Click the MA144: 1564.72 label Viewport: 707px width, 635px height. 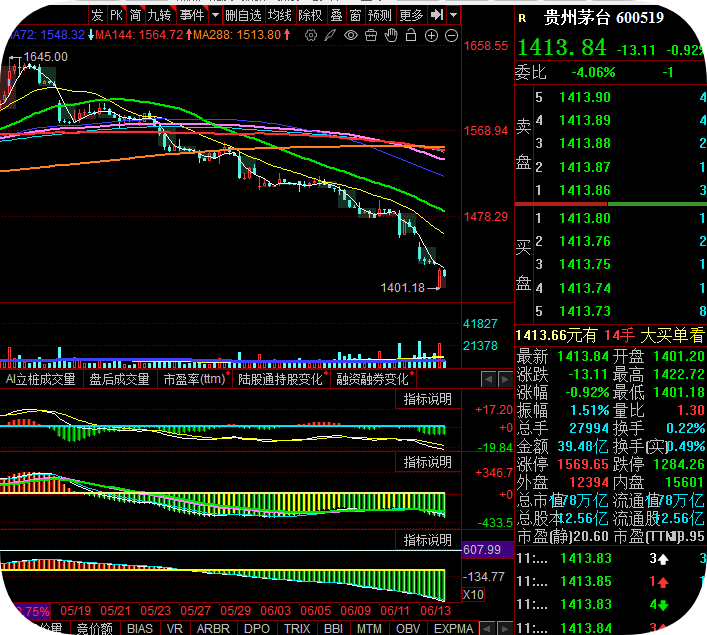tap(139, 35)
